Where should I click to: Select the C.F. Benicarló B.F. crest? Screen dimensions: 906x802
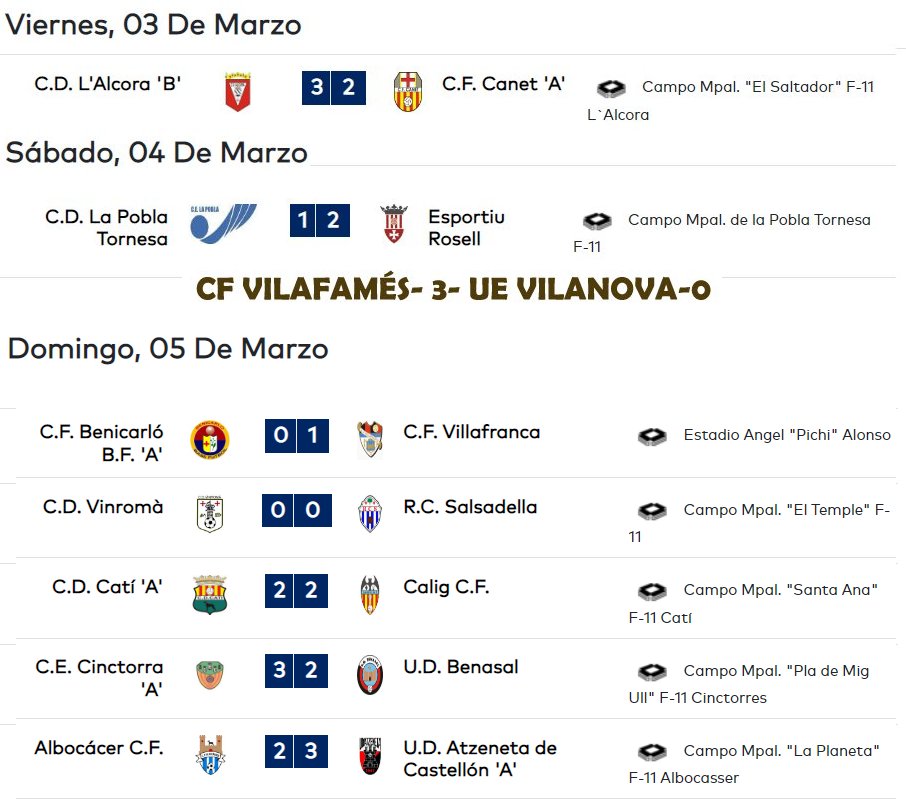point(210,440)
